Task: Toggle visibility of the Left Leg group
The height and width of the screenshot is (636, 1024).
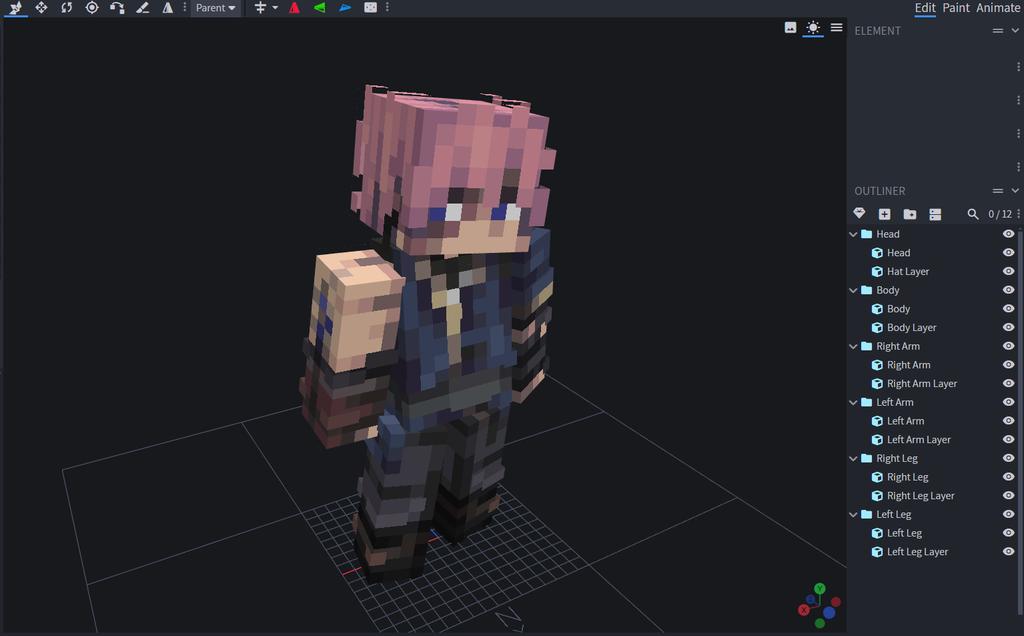Action: point(1008,514)
